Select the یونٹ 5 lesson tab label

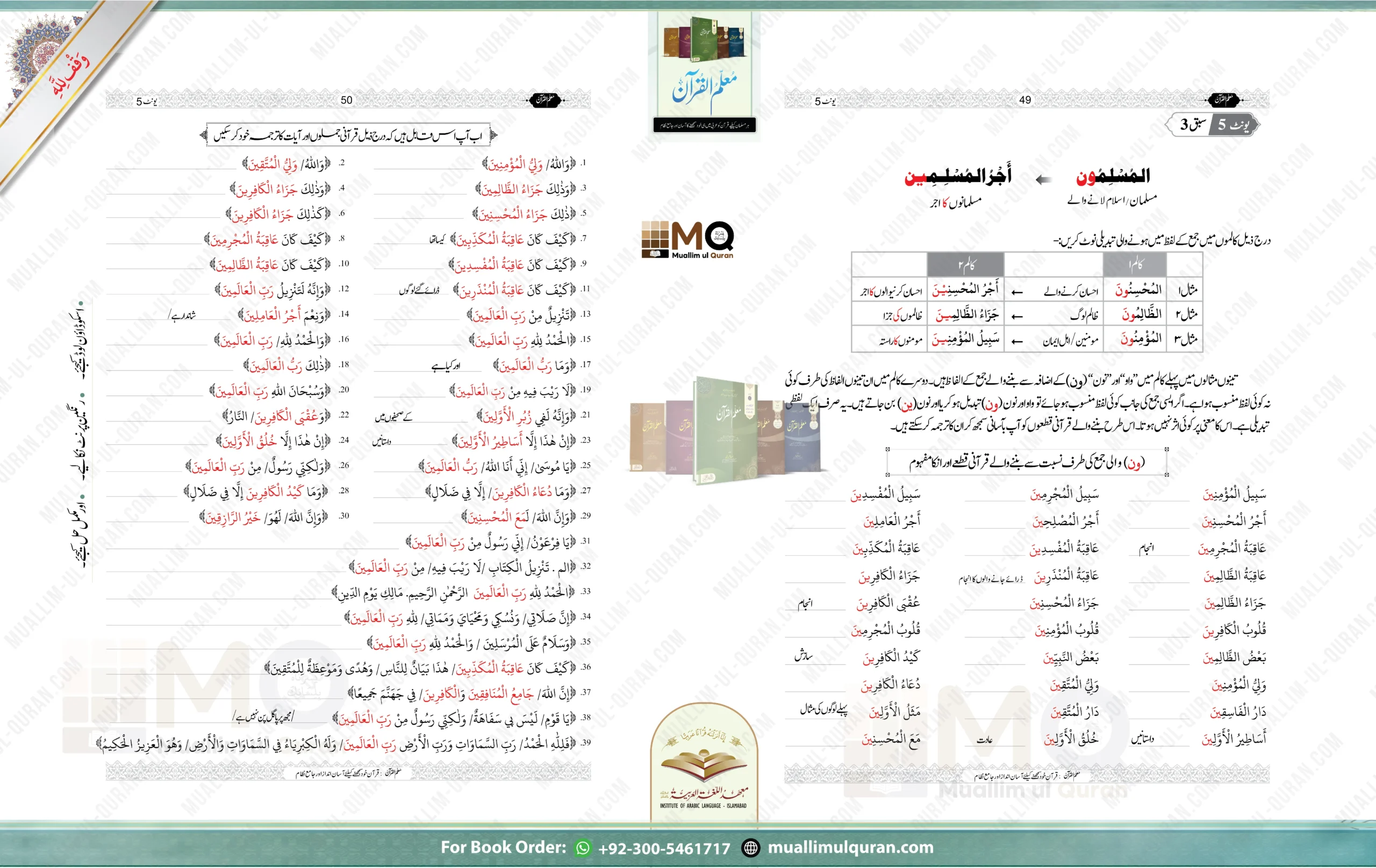click(1234, 125)
